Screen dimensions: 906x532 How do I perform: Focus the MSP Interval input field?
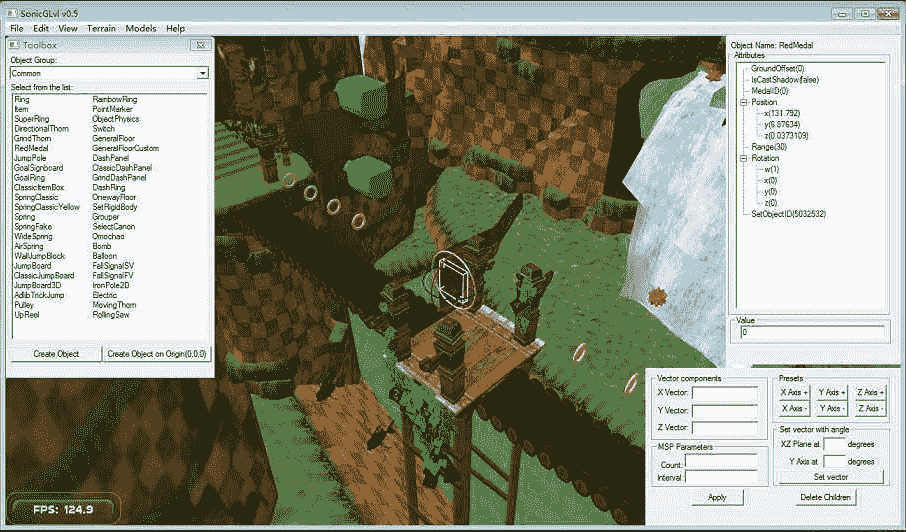[721, 477]
